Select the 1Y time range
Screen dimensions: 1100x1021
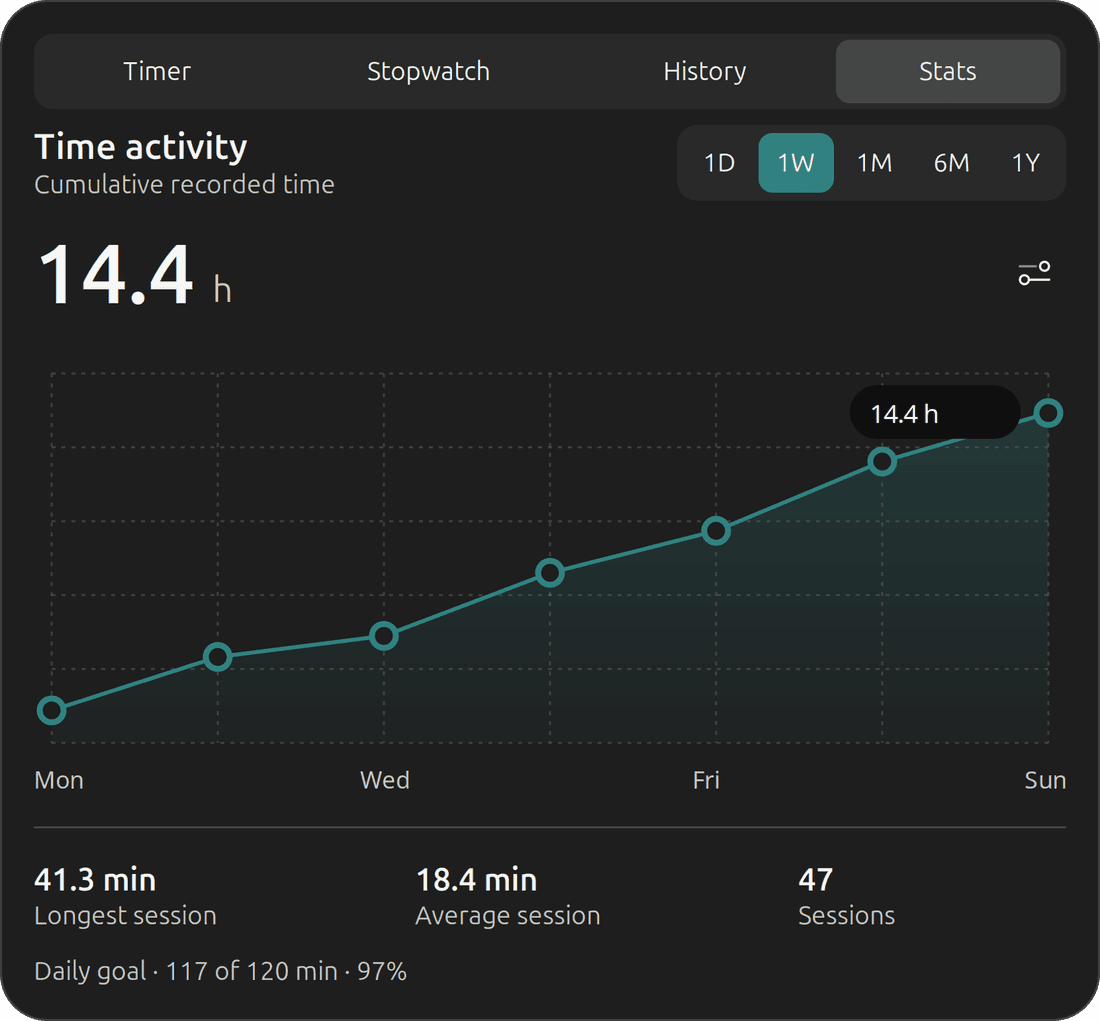pyautogui.click(x=1025, y=163)
